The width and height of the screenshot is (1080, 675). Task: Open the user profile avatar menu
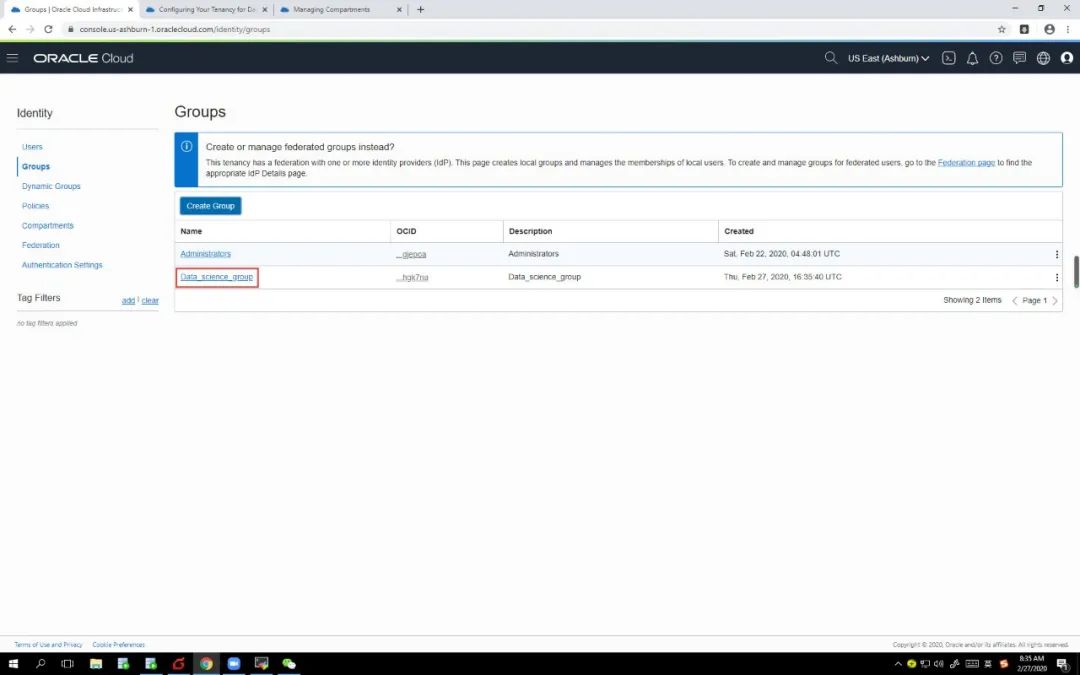tap(1066, 58)
